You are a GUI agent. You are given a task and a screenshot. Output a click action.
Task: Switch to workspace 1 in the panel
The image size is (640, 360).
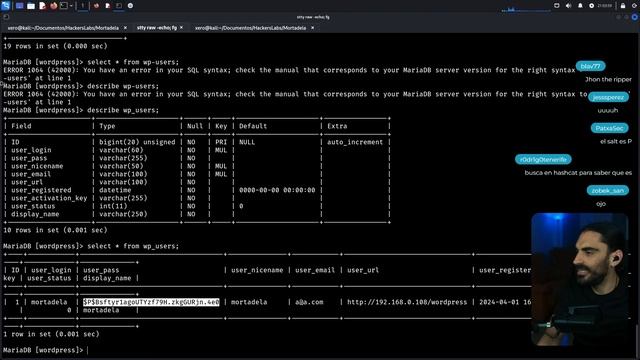(82, 6)
